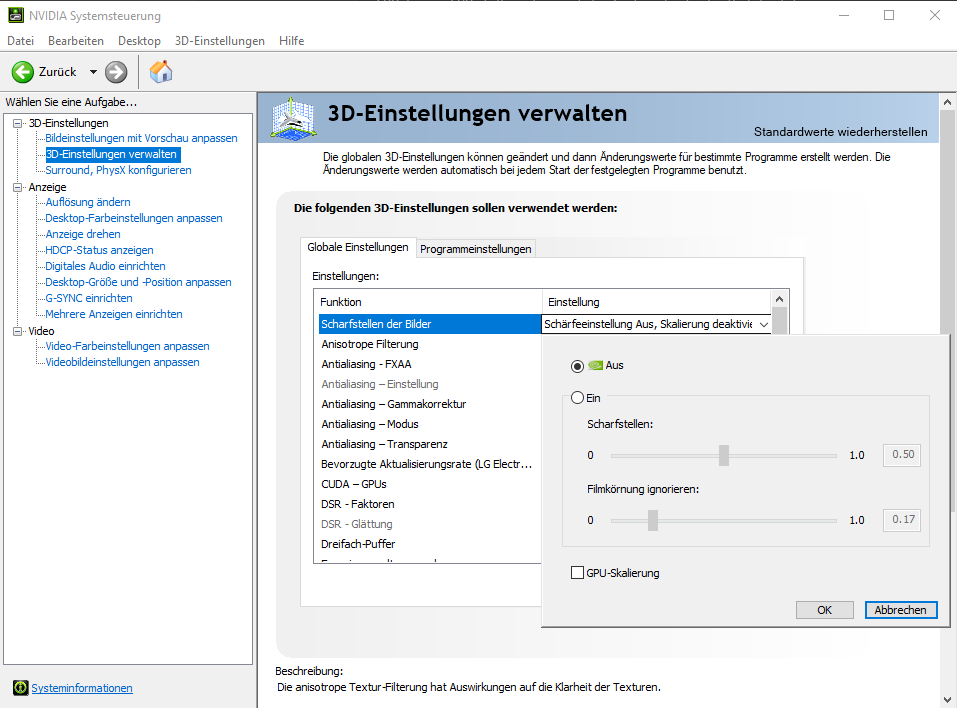Screen dimensions: 957x708
Task: Open the Schärfeeinstellung dropdown arrow
Action: click(x=764, y=325)
